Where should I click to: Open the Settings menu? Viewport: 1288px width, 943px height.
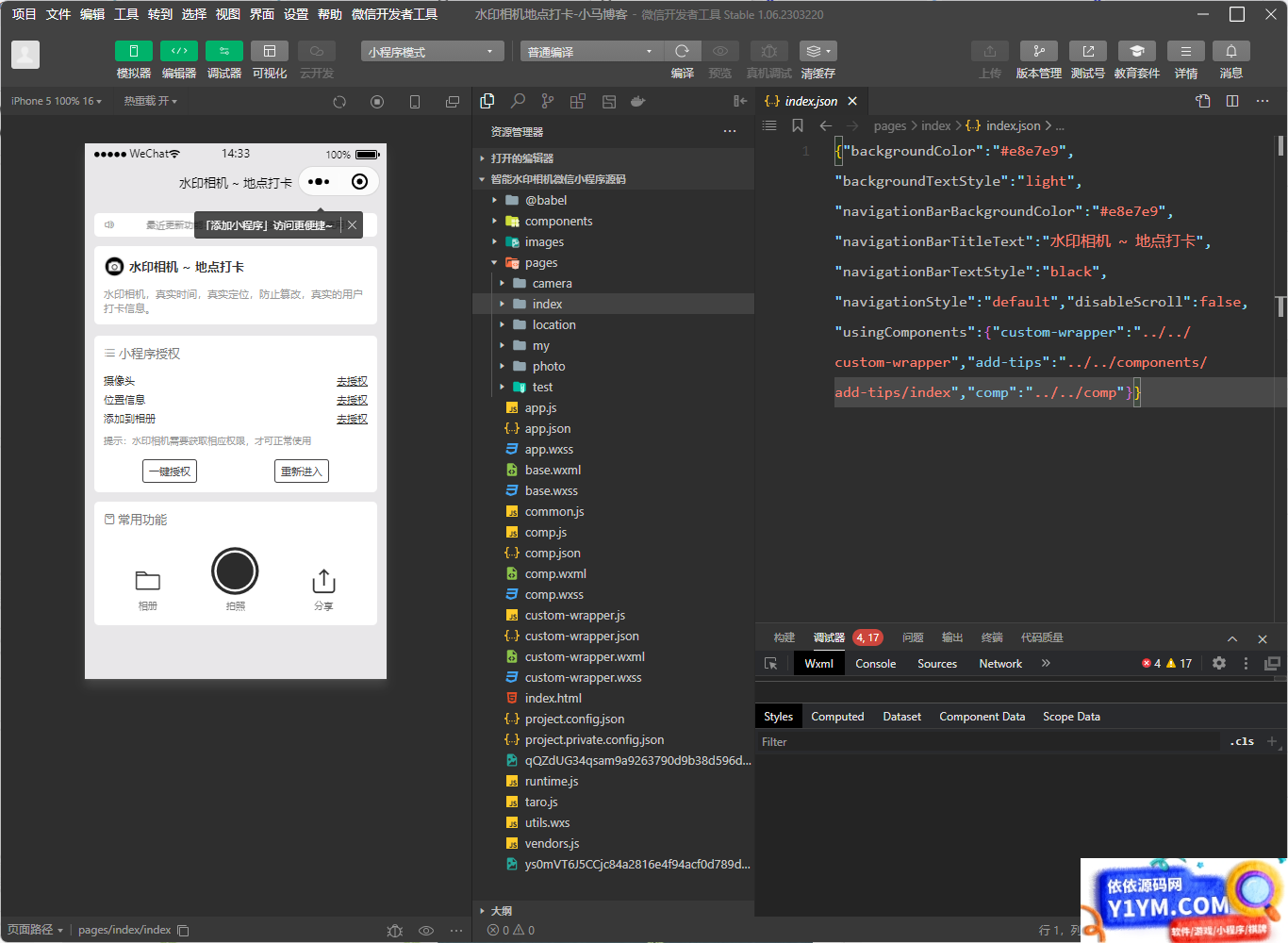coord(296,14)
